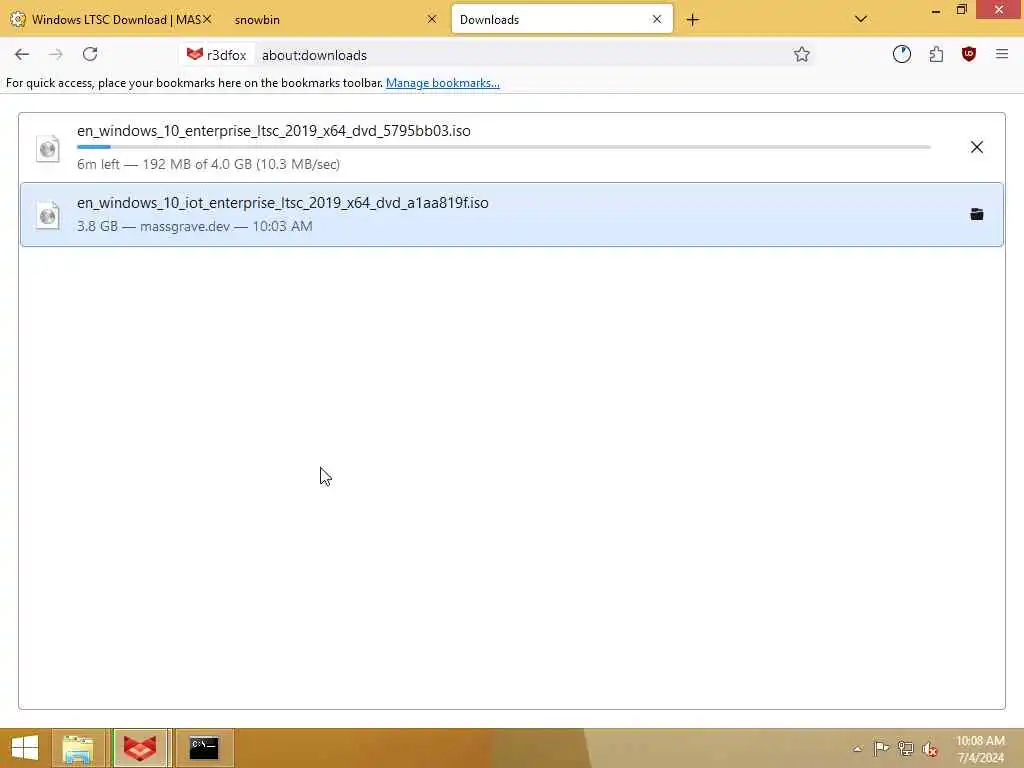Reload the current page
The width and height of the screenshot is (1024, 768).
pos(90,54)
